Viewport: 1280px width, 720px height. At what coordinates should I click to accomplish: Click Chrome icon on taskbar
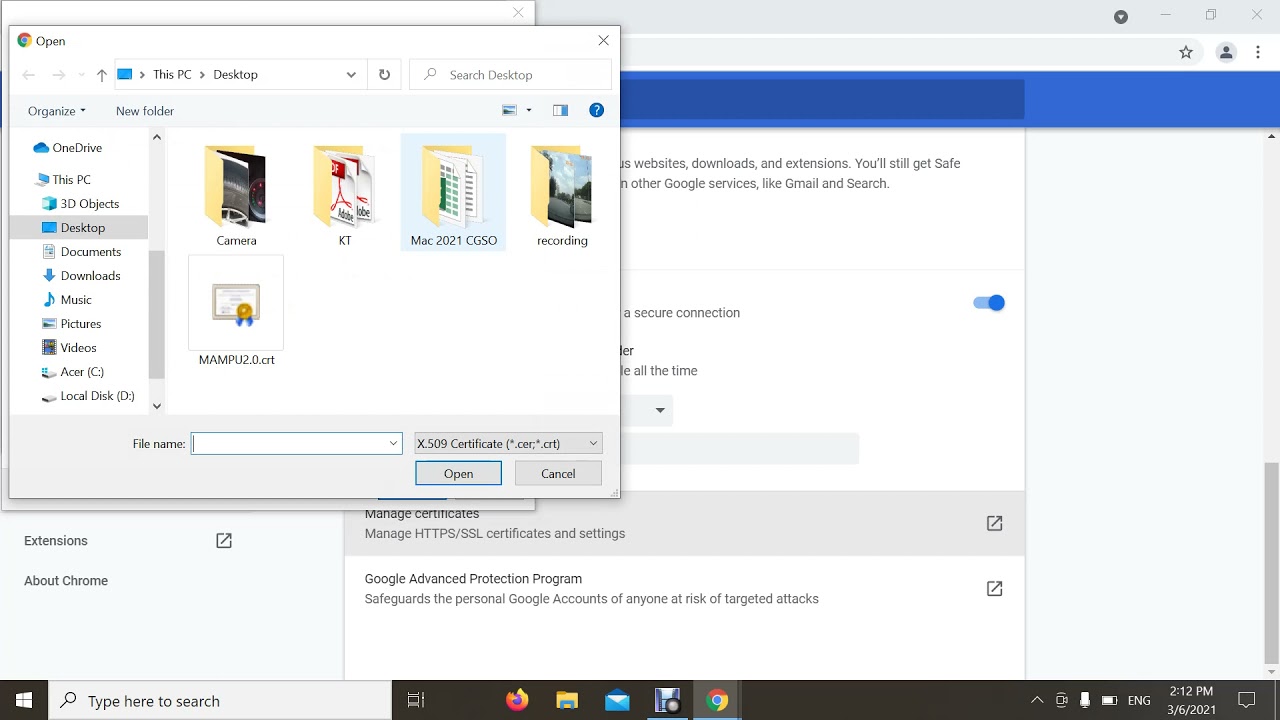click(717, 700)
